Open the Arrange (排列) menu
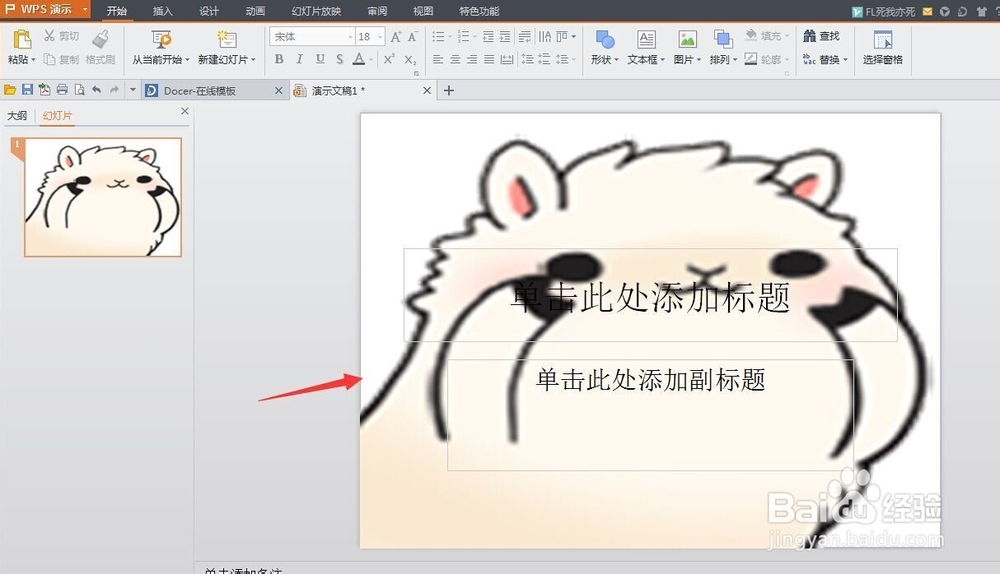 (x=723, y=48)
